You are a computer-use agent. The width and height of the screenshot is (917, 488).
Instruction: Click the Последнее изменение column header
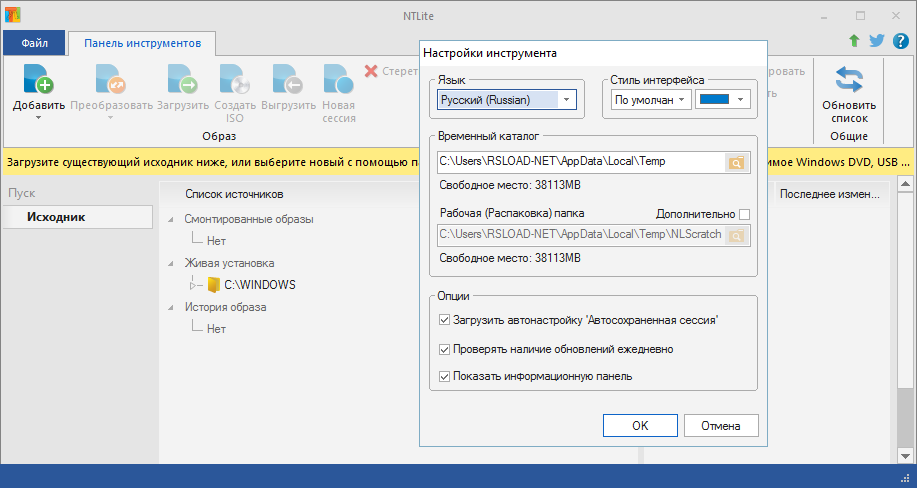click(829, 194)
